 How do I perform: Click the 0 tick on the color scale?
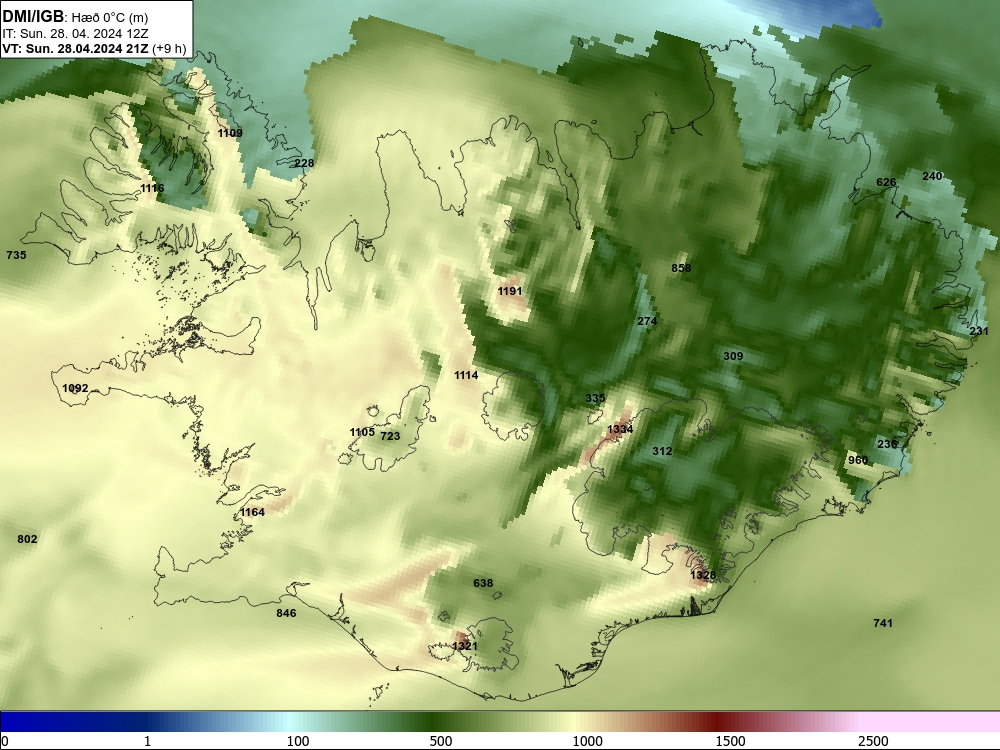5,741
